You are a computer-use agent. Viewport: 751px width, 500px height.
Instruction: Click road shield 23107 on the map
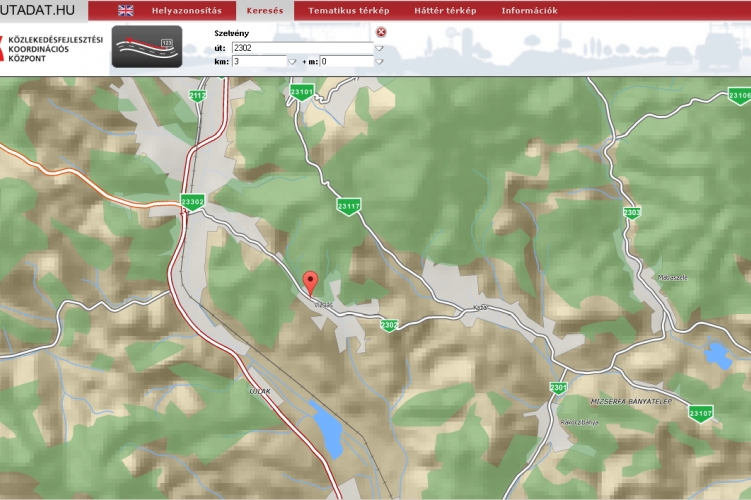(x=700, y=413)
